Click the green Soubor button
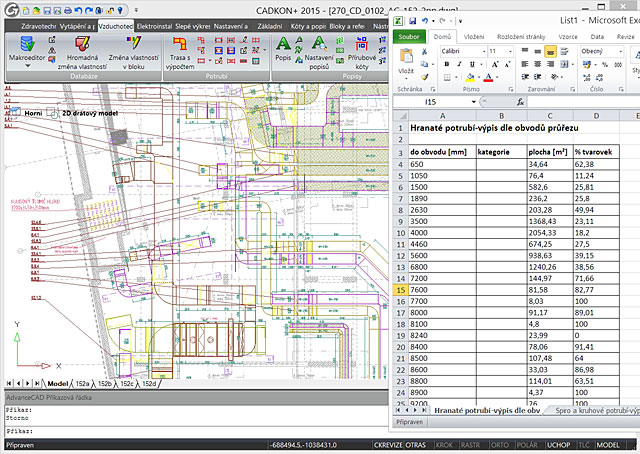640x454 pixels. [409, 37]
